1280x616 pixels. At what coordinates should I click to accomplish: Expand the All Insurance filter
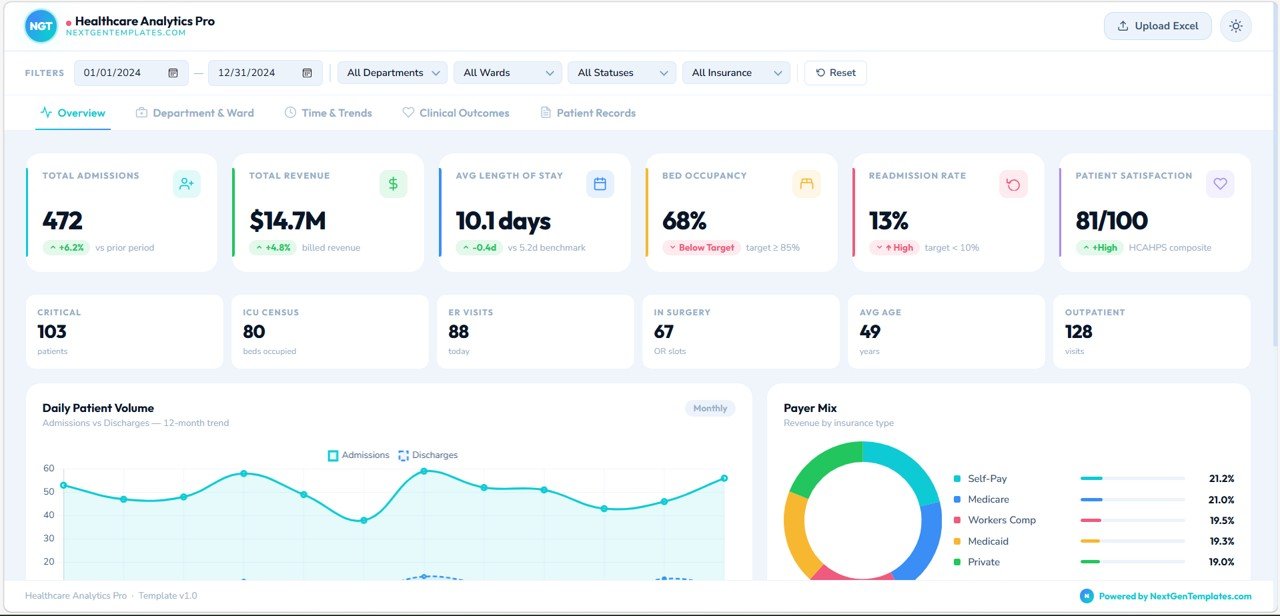point(736,72)
